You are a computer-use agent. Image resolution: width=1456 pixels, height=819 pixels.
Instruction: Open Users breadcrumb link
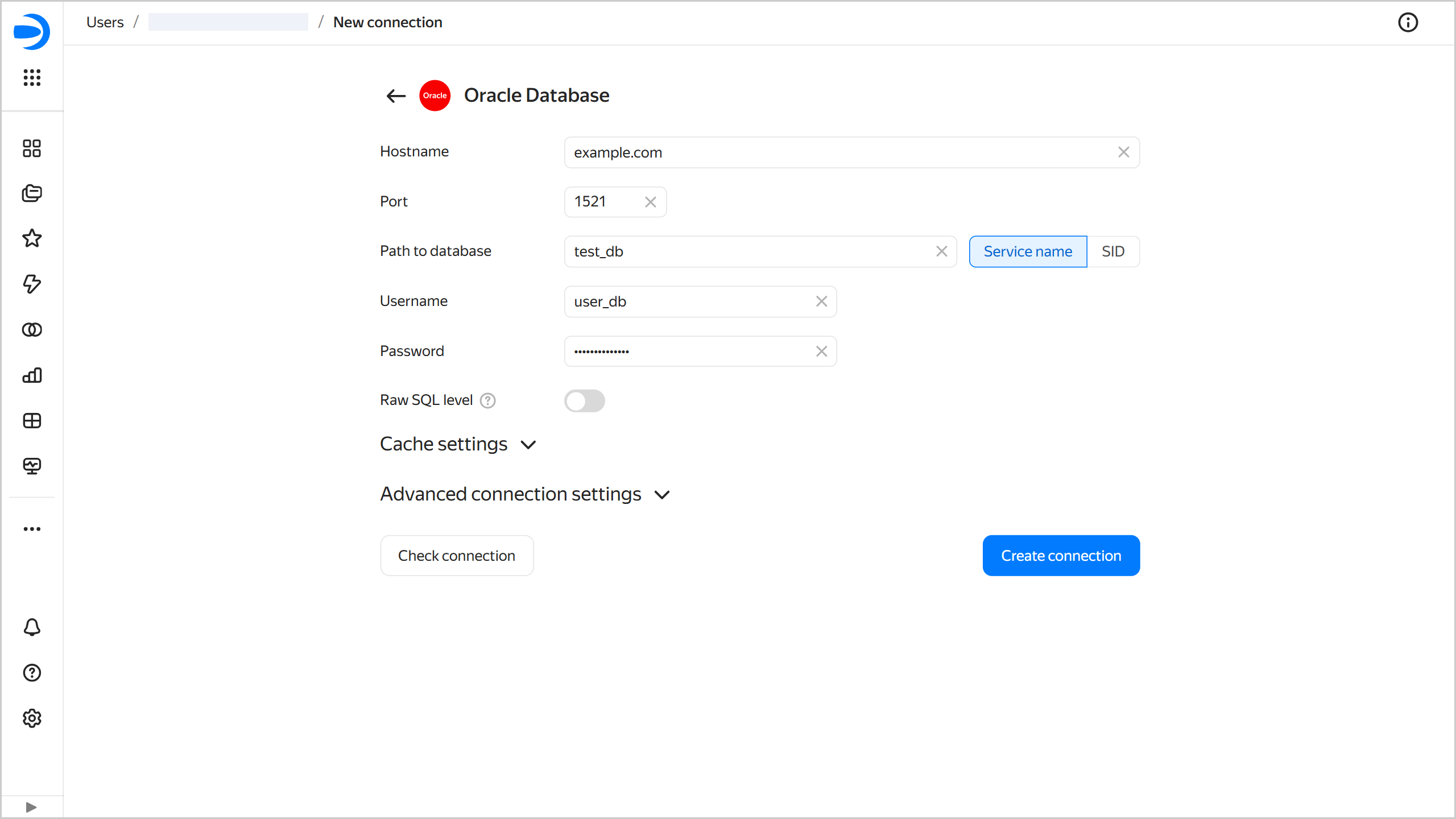105,22
